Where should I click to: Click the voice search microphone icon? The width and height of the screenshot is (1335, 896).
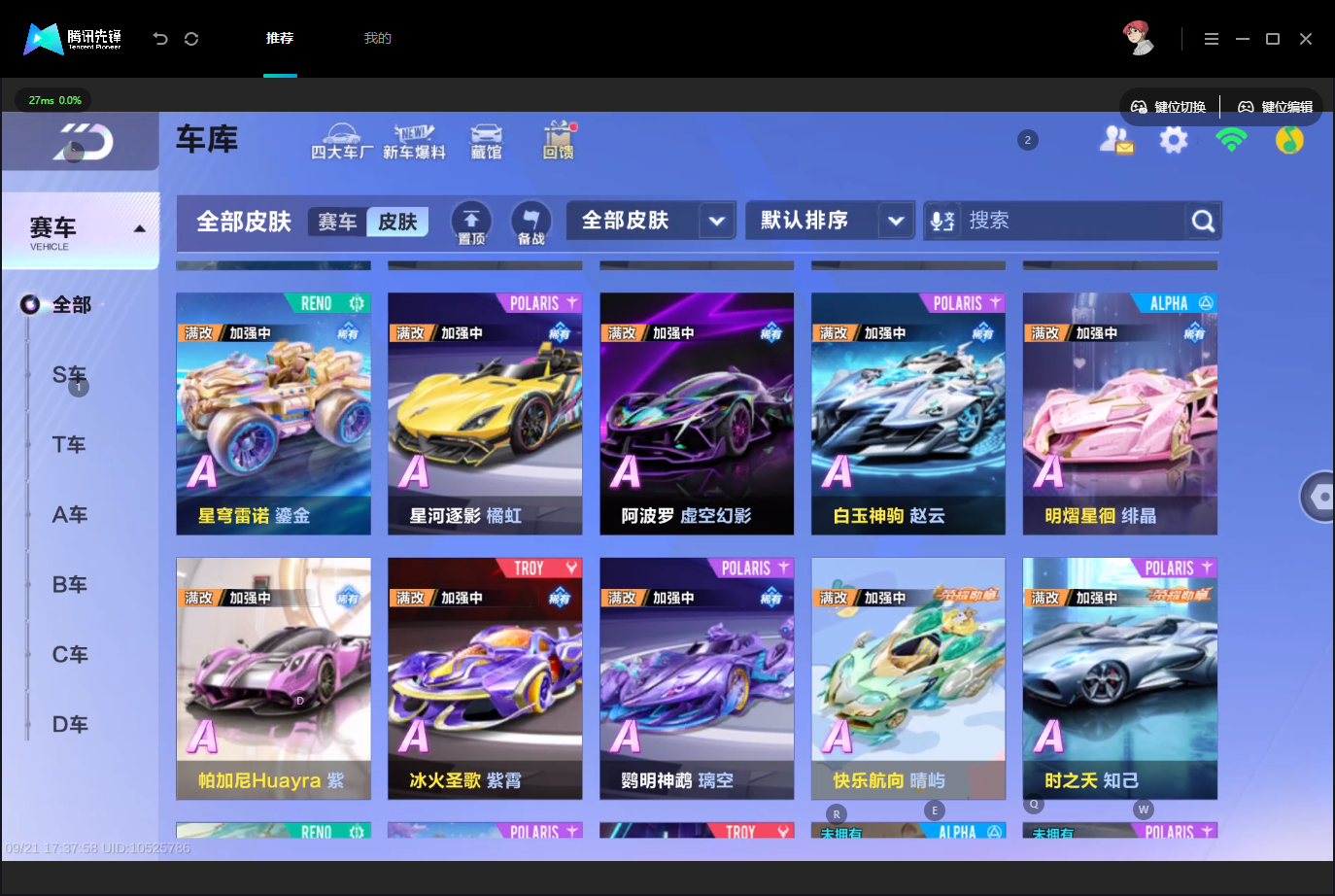click(x=942, y=222)
